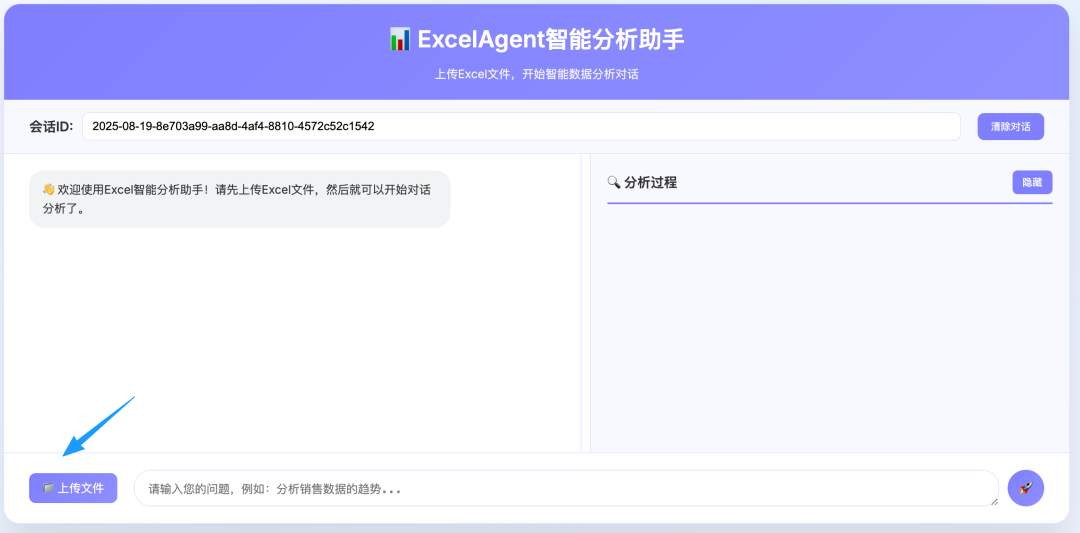Click the 上传文件 upload button
The image size is (1080, 533).
pyautogui.click(x=73, y=488)
